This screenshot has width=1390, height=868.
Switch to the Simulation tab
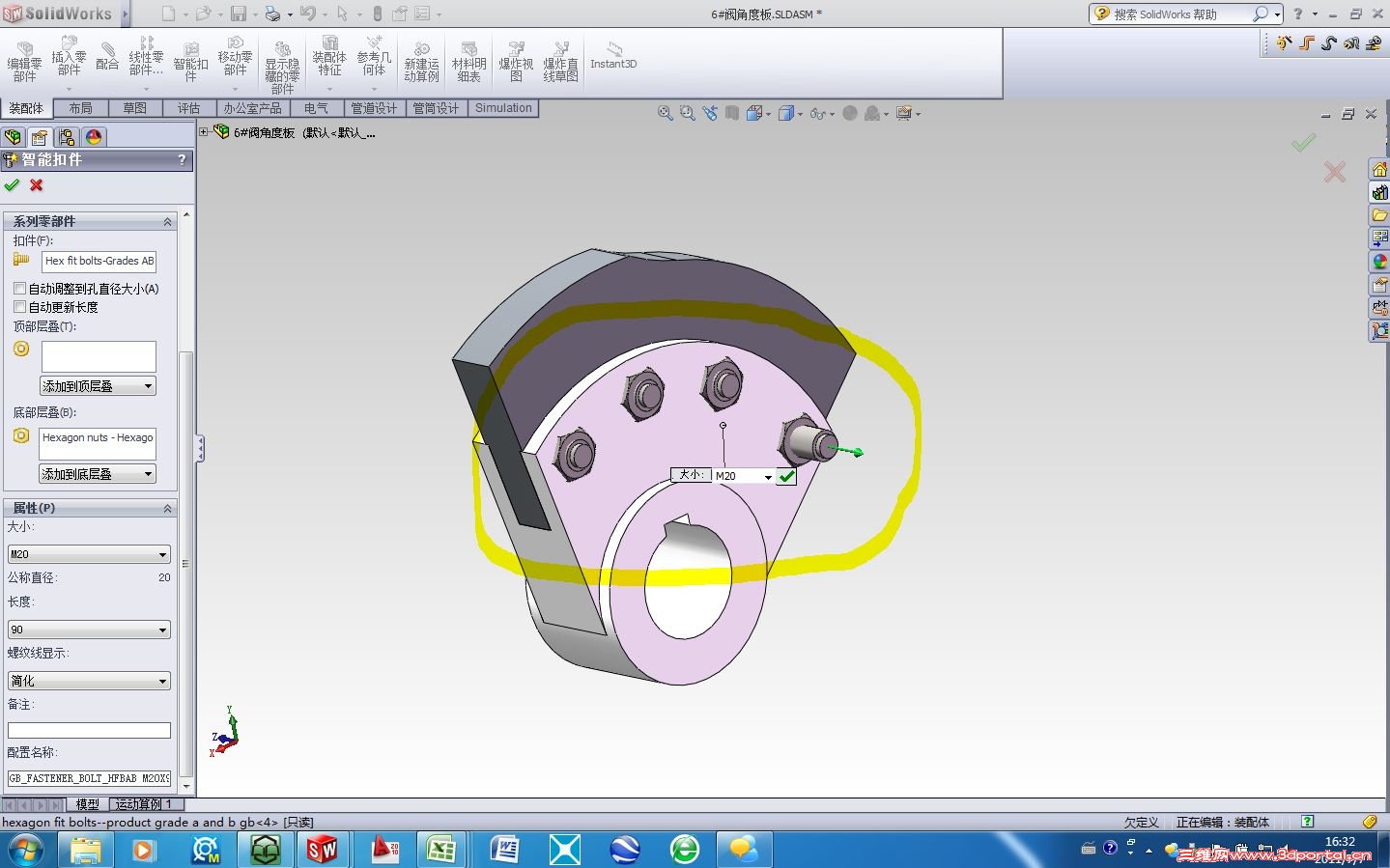coord(503,108)
